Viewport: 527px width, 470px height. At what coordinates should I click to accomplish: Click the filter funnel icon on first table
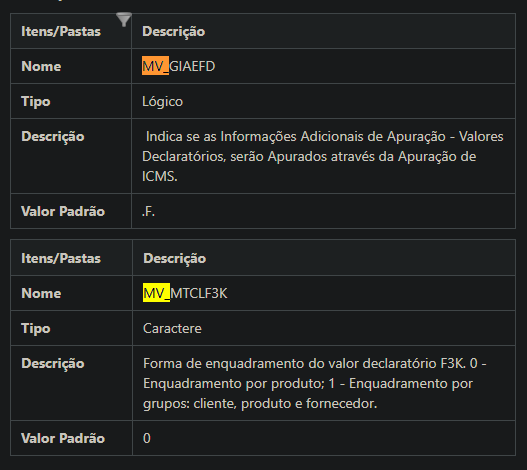click(124, 19)
